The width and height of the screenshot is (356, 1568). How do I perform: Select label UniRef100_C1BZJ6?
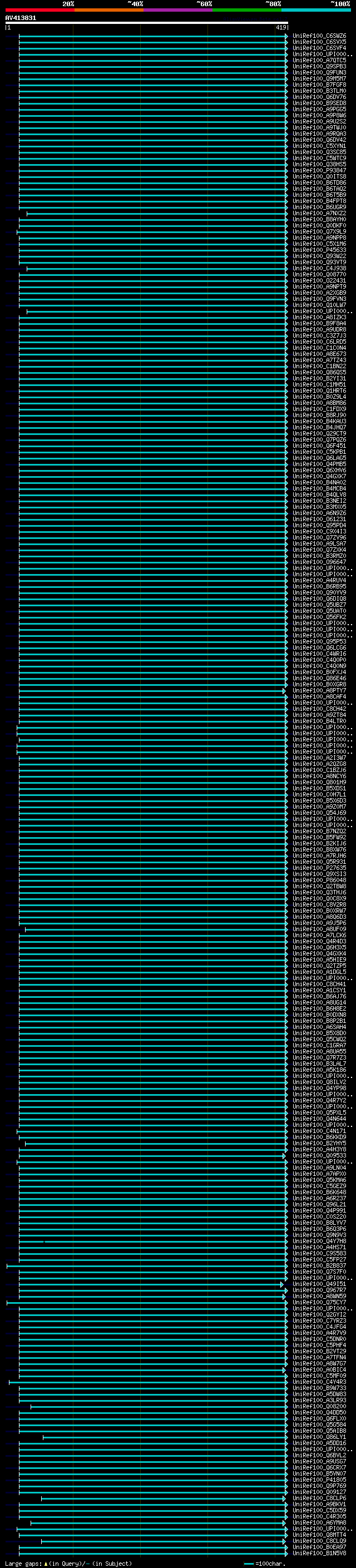pyautogui.click(x=319, y=770)
